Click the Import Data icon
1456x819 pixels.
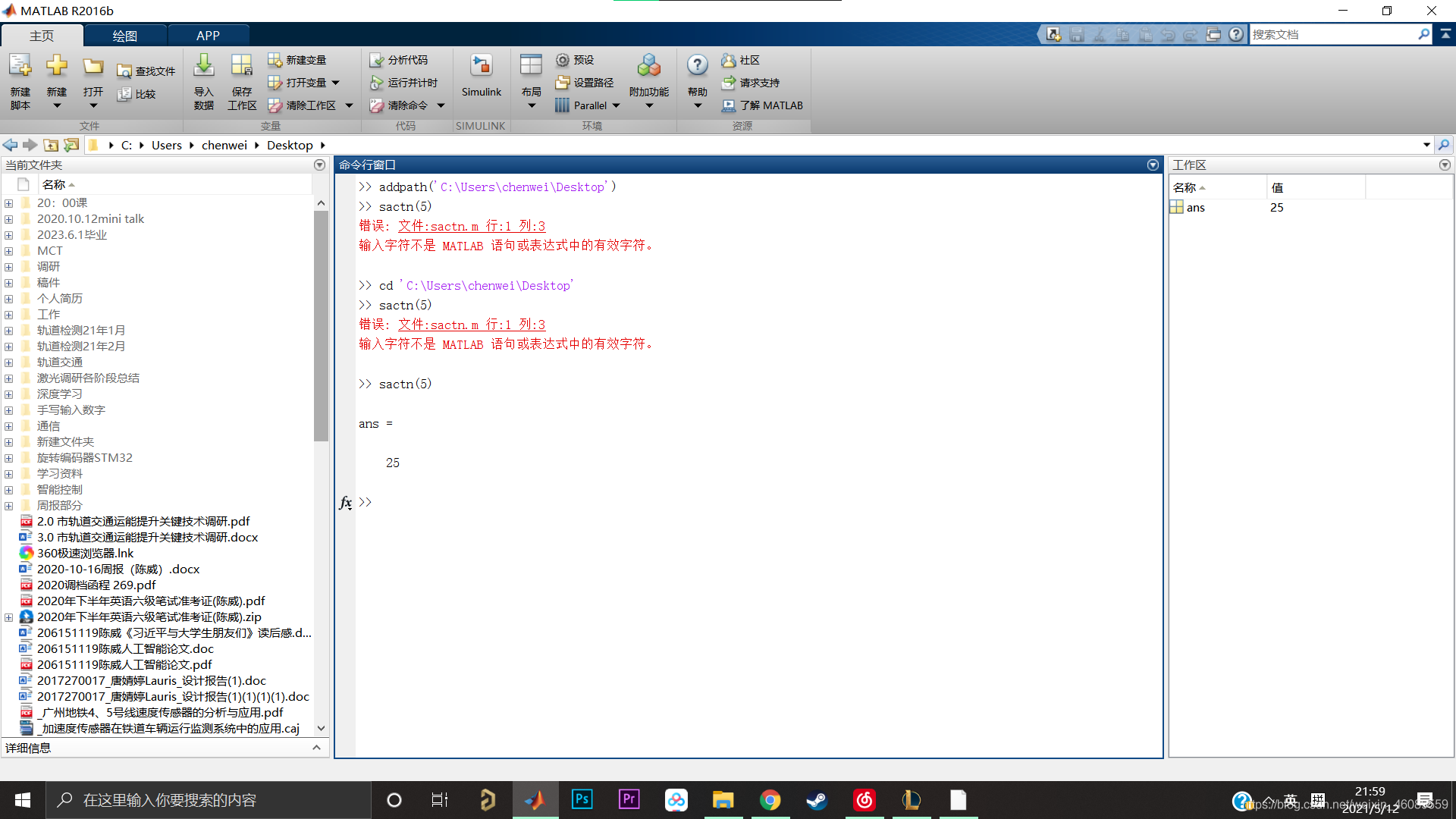[x=203, y=67]
